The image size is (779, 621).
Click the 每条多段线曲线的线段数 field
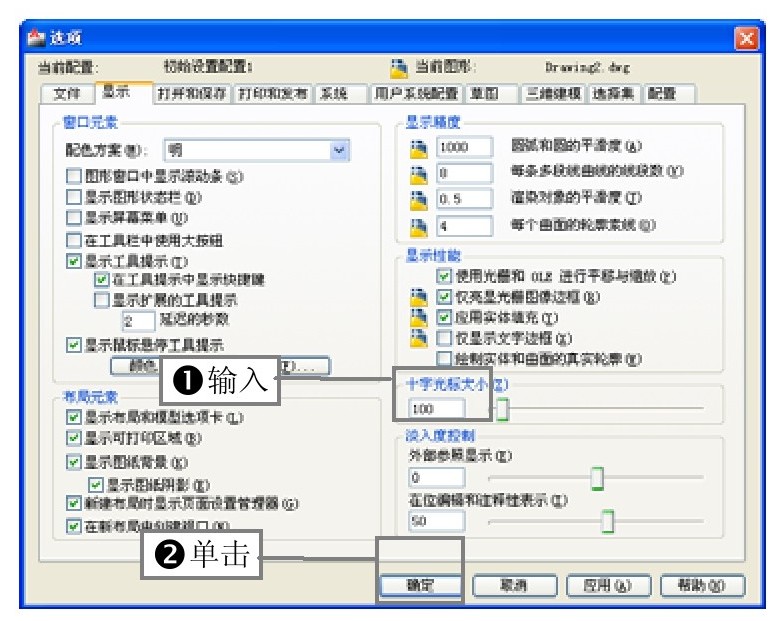coord(465,173)
